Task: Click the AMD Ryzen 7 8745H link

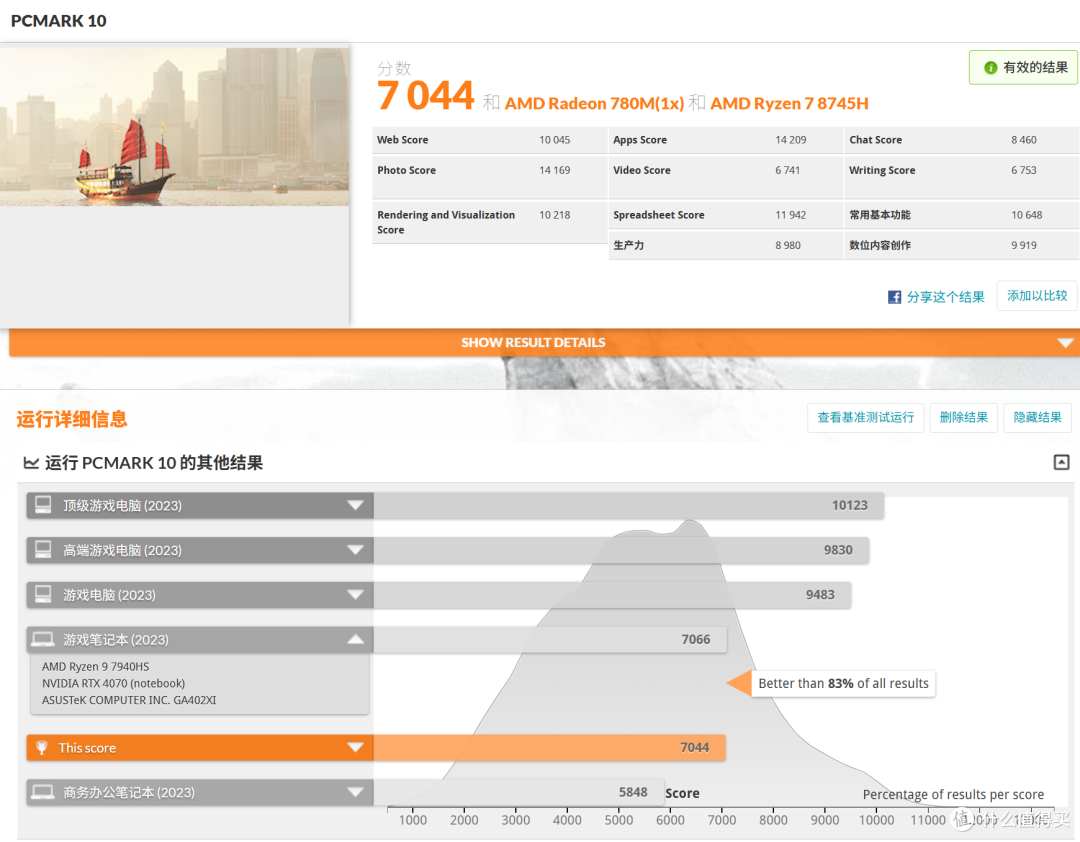Action: 789,103
